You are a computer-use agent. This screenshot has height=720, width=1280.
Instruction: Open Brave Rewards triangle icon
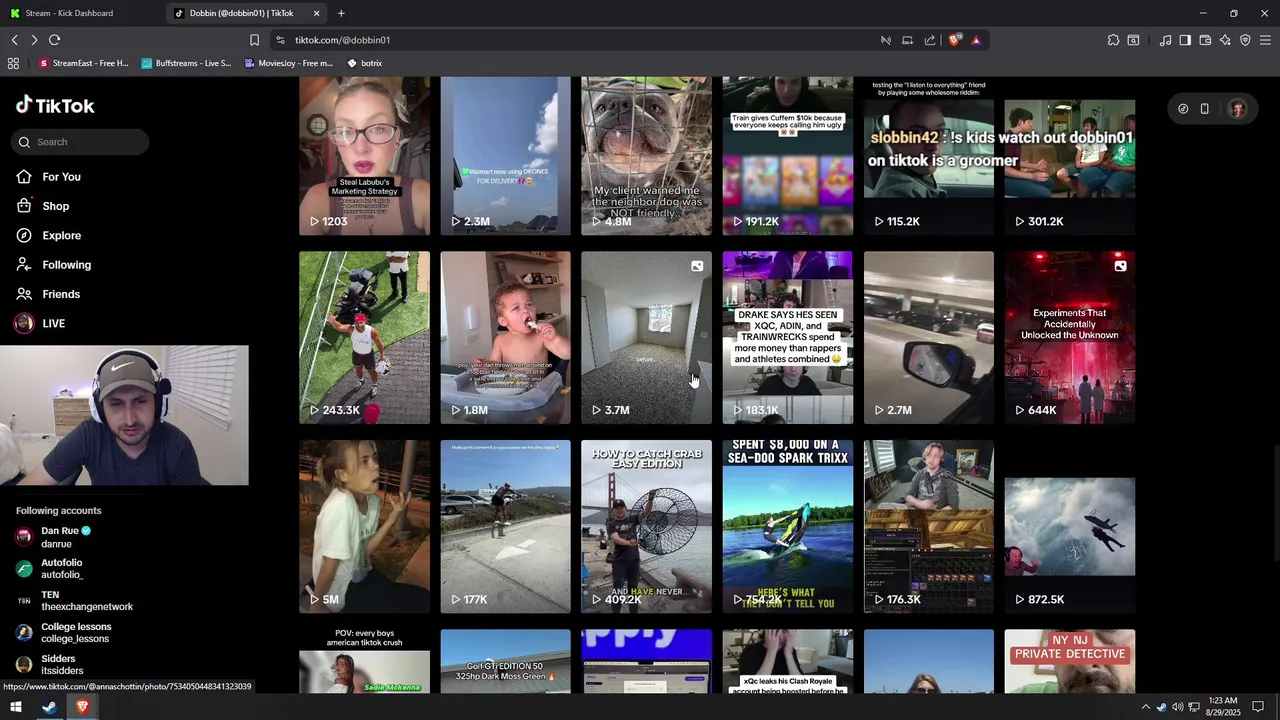tap(976, 40)
